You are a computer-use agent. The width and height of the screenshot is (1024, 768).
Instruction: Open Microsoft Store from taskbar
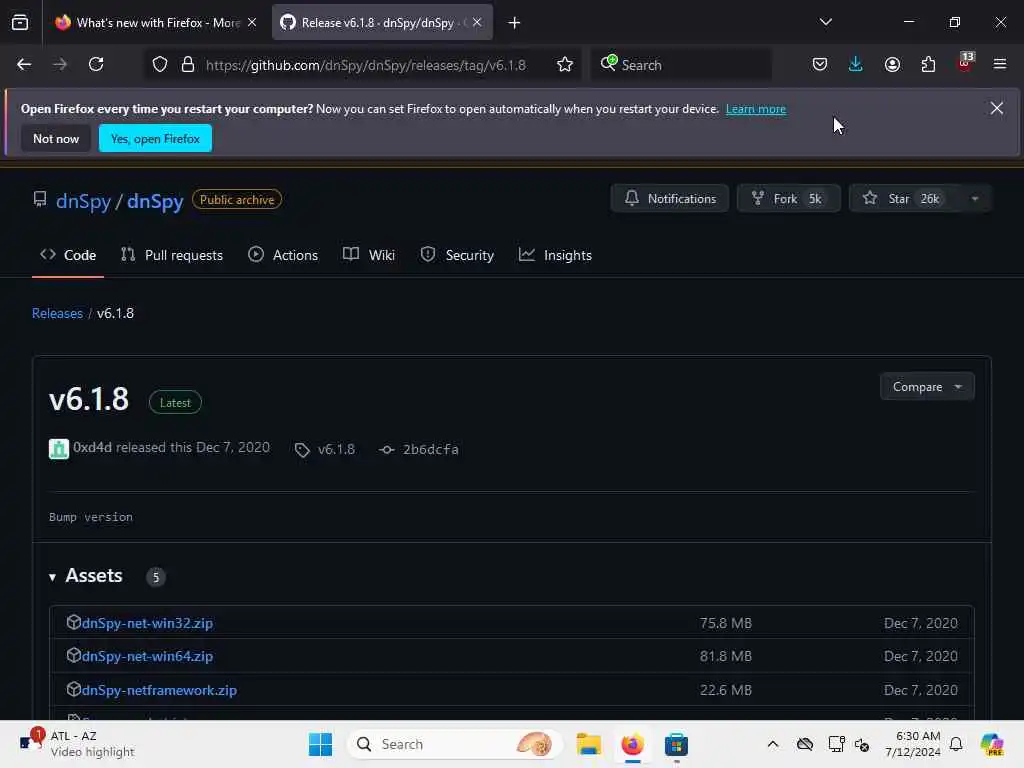tap(676, 744)
